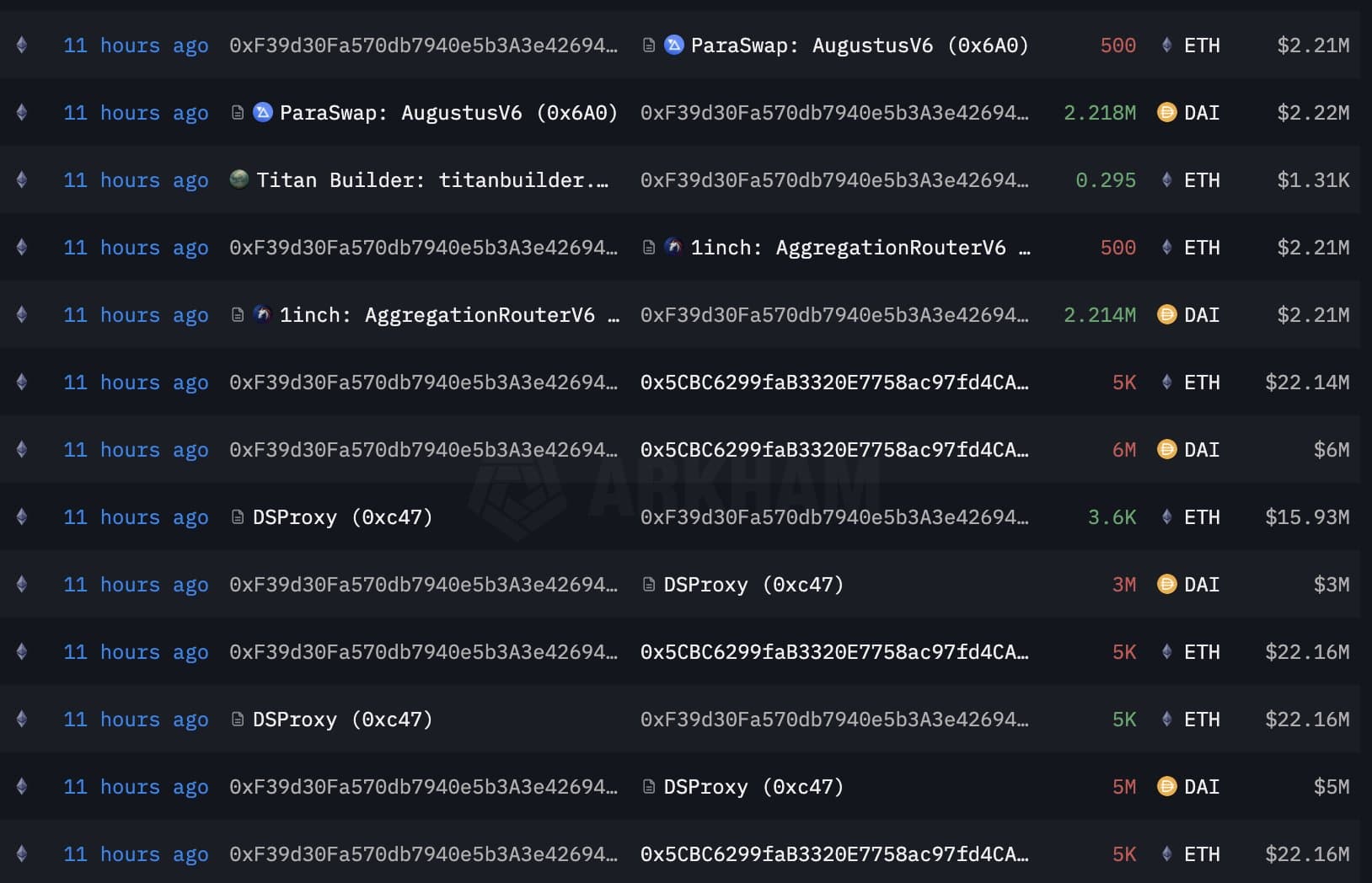
Task: Click the DAI coin icon on the 5M DSProxy row
Action: 1166,786
